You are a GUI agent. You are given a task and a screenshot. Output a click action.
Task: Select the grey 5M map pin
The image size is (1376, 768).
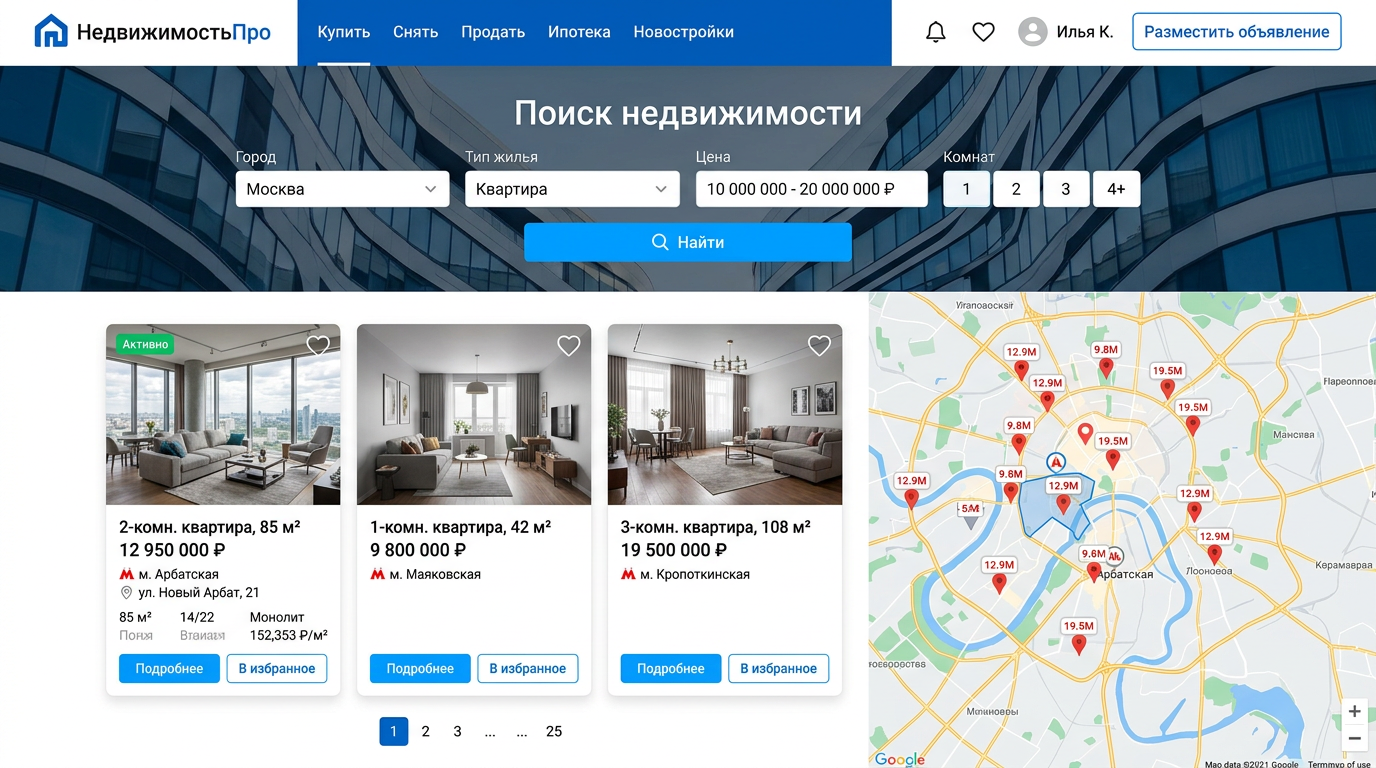(970, 514)
